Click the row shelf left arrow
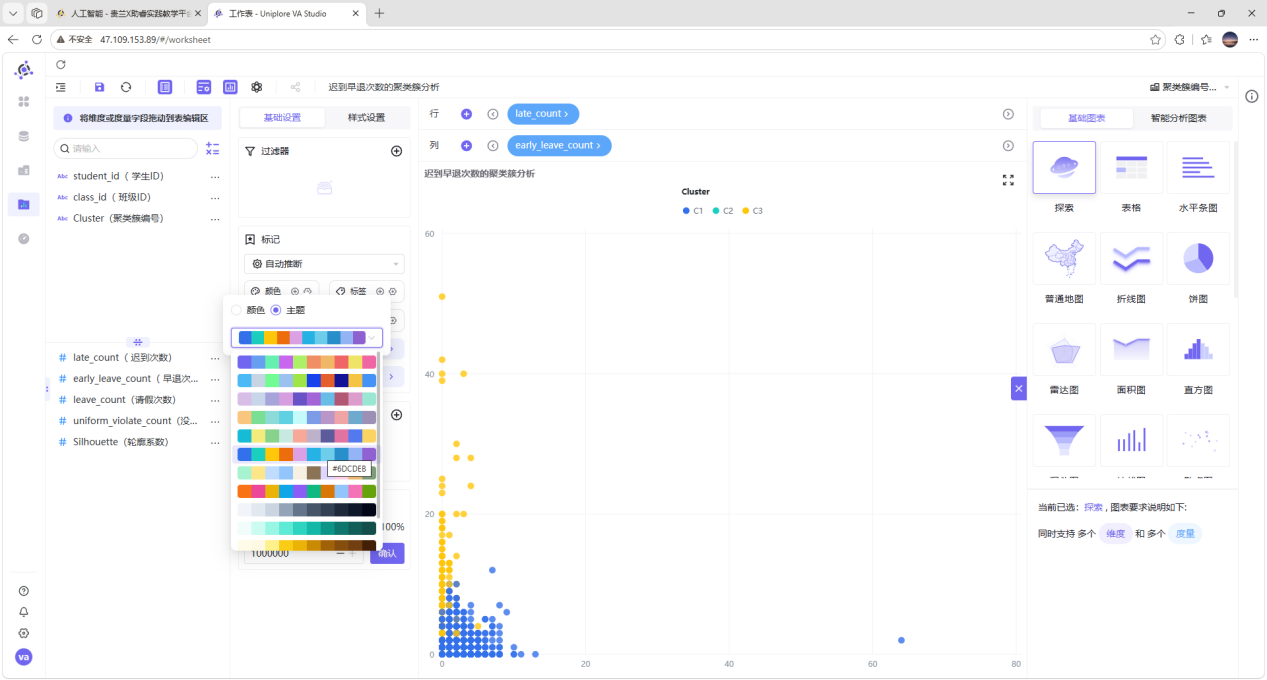Image resolution: width=1267 pixels, height=680 pixels. click(x=492, y=114)
